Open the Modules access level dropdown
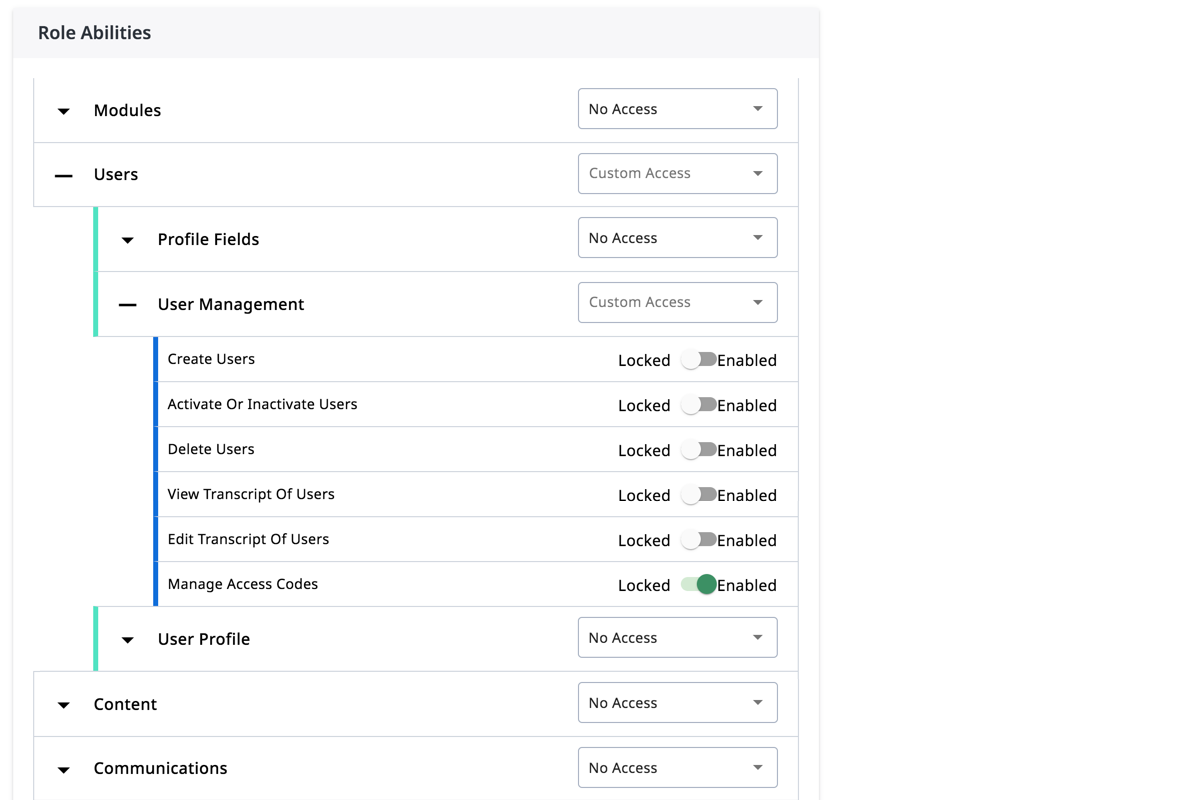The height and width of the screenshot is (800, 1200). click(678, 108)
